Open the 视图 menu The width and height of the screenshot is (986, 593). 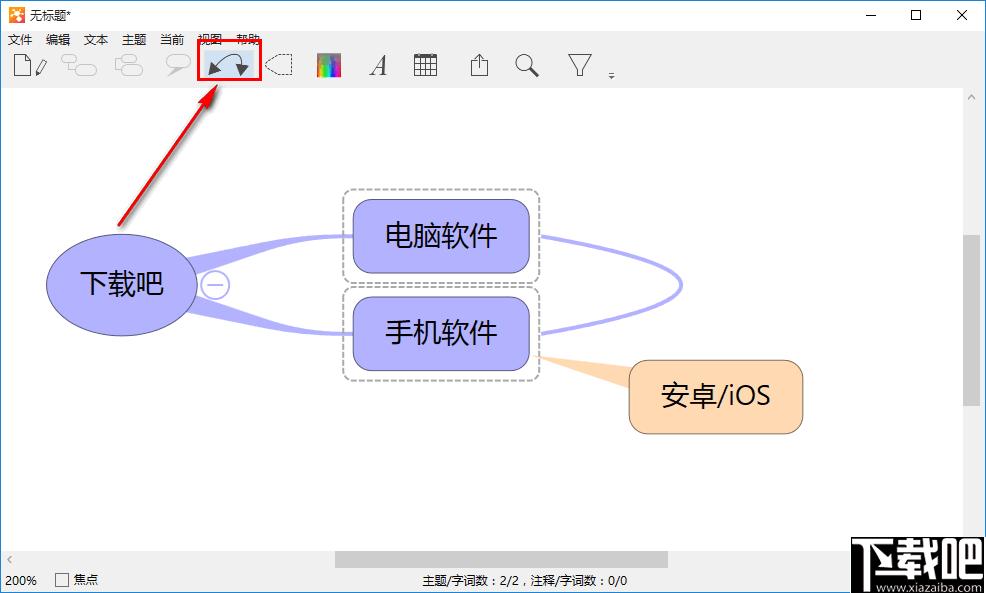(209, 40)
